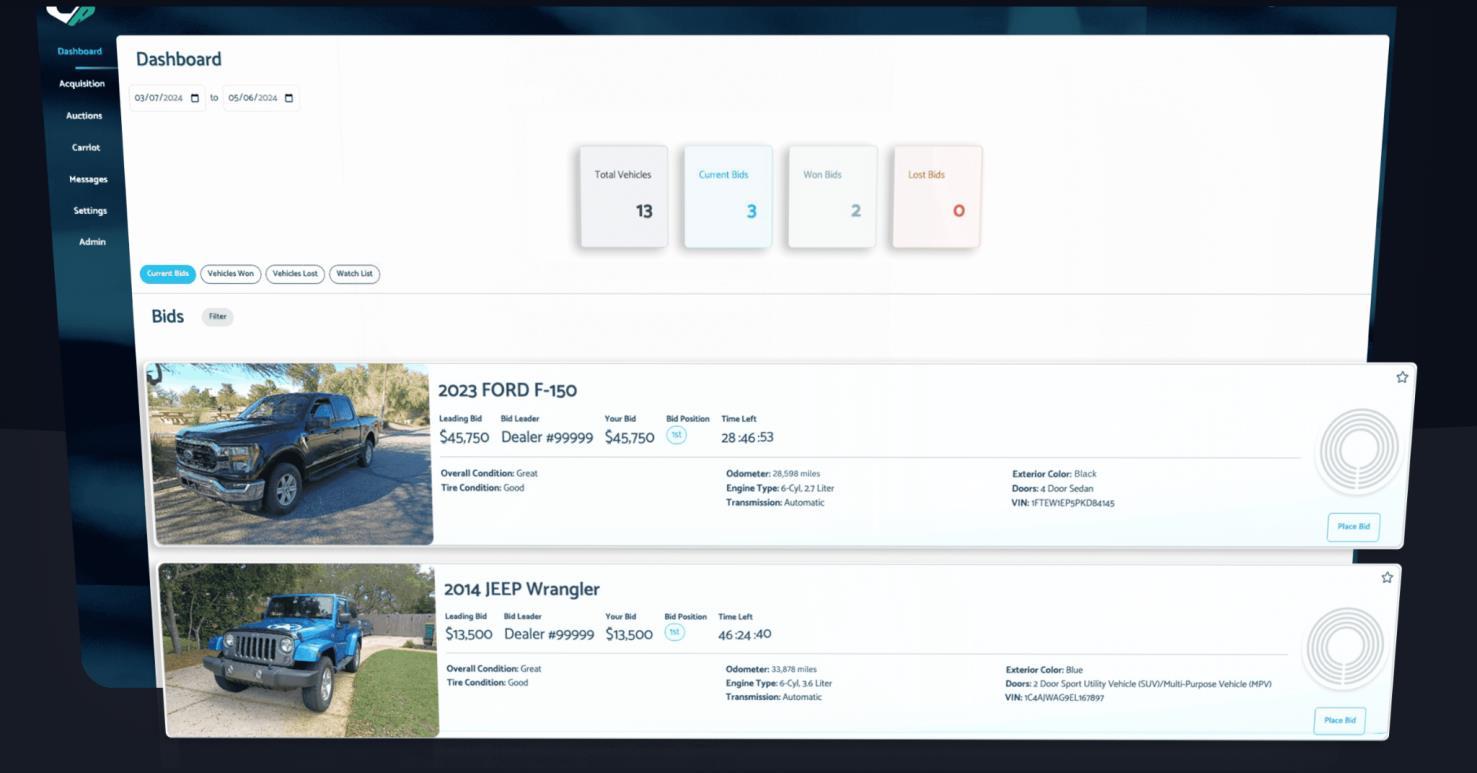This screenshot has height=773, width=1477.
Task: Open Messages from the sidebar
Action: [88, 180]
